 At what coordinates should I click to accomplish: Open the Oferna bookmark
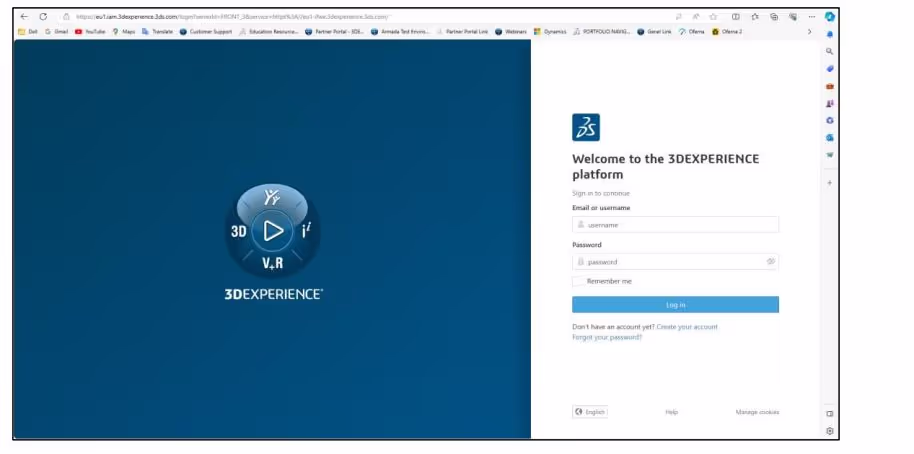click(691, 31)
